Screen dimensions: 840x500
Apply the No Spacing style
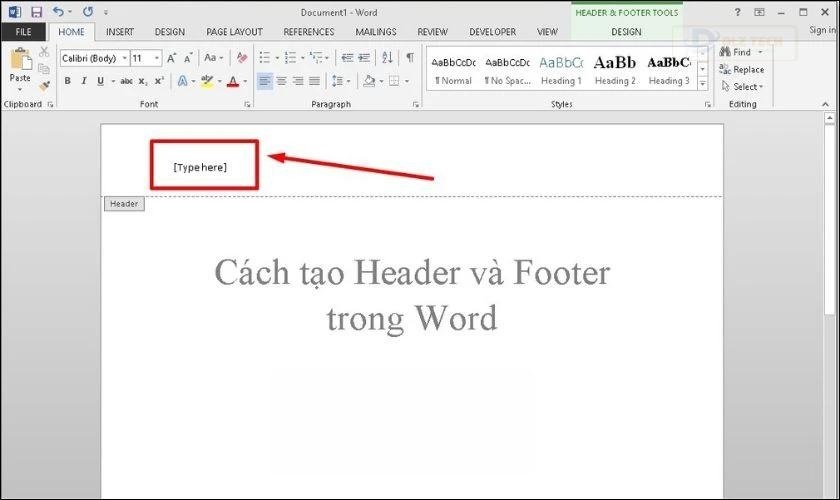(x=507, y=70)
